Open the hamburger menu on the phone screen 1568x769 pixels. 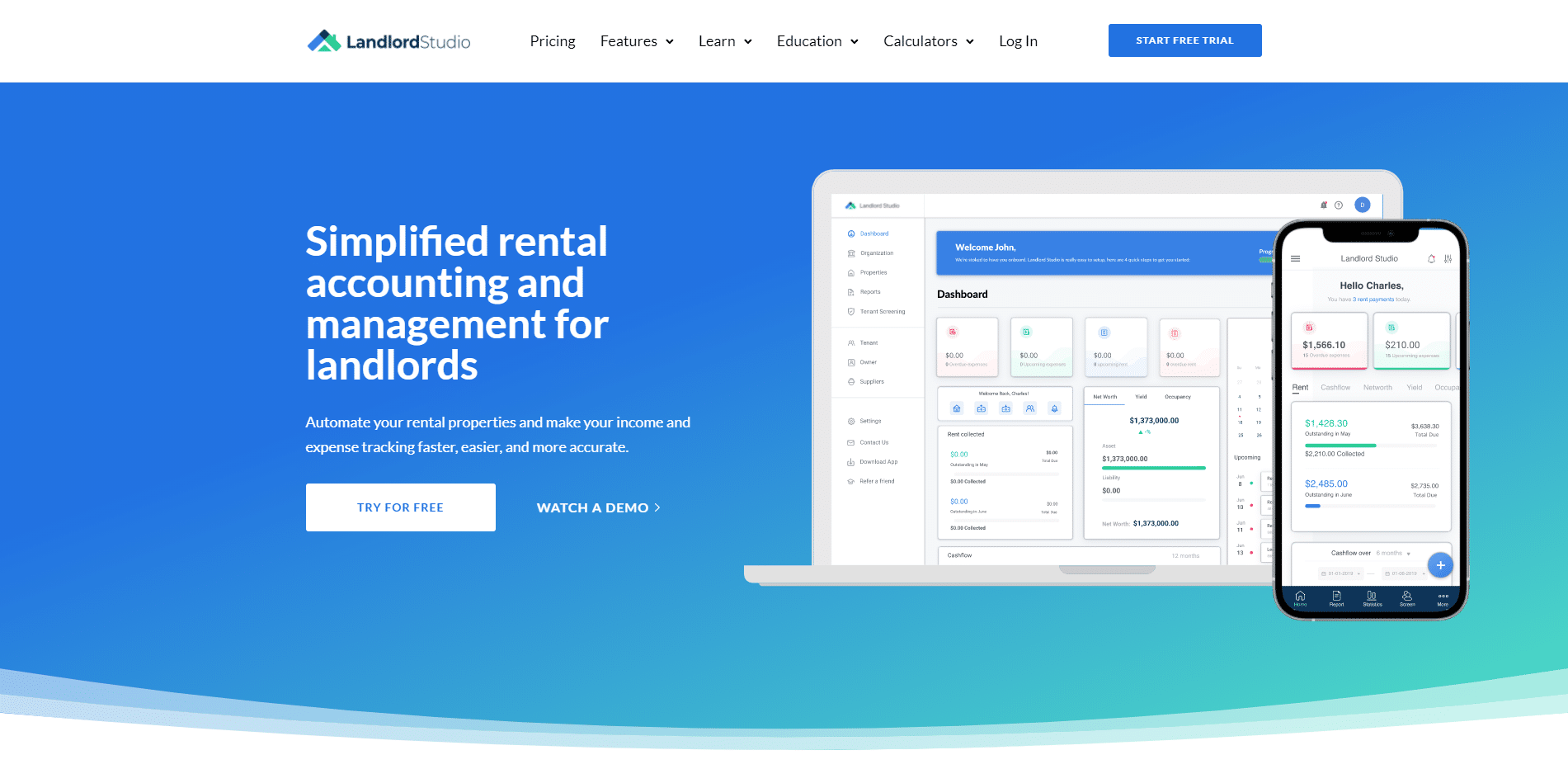1295,258
